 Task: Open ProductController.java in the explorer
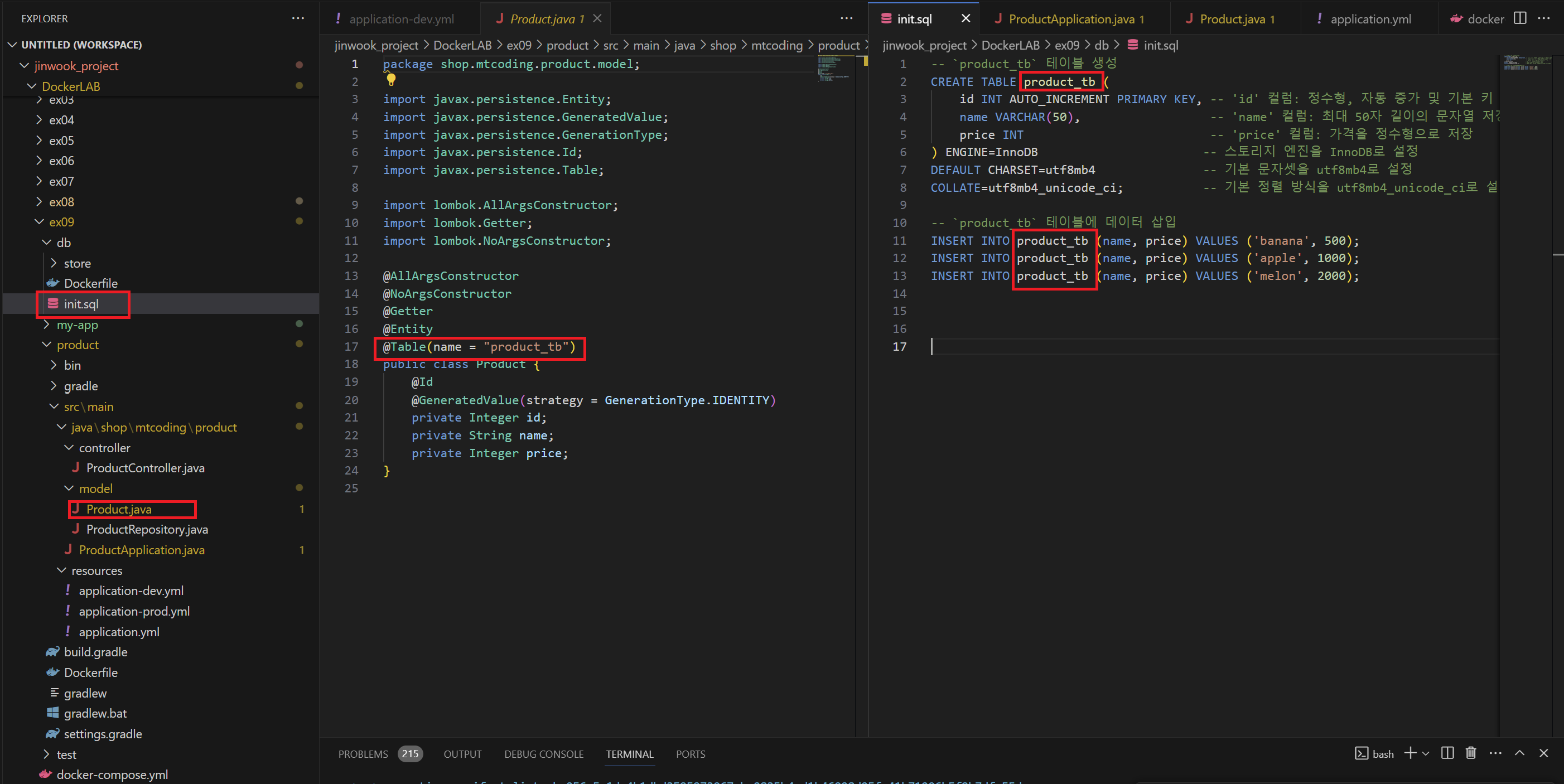[145, 468]
